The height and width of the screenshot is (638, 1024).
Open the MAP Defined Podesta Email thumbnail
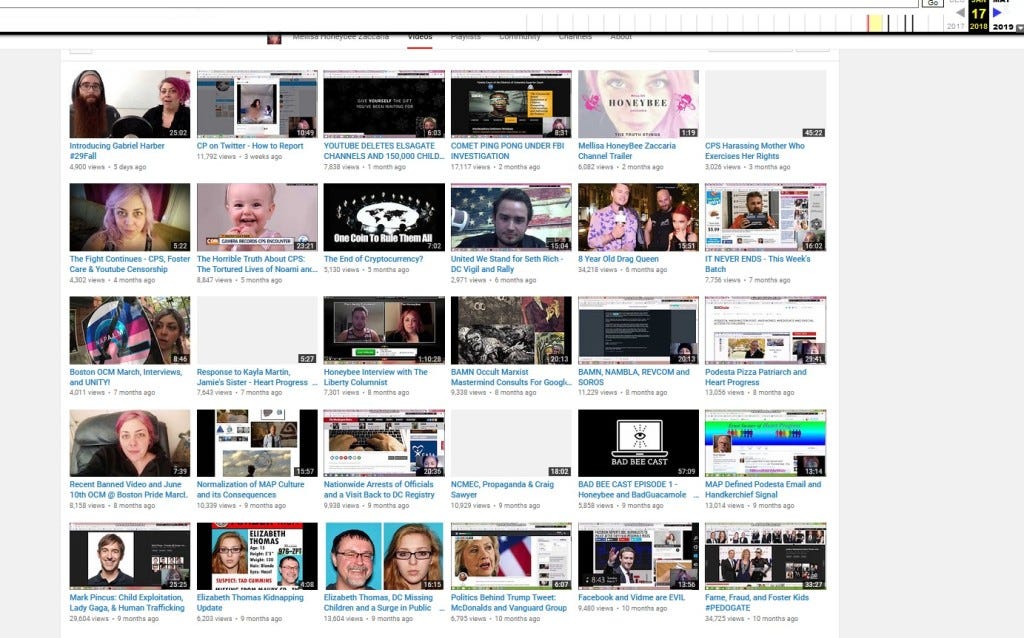[765, 443]
